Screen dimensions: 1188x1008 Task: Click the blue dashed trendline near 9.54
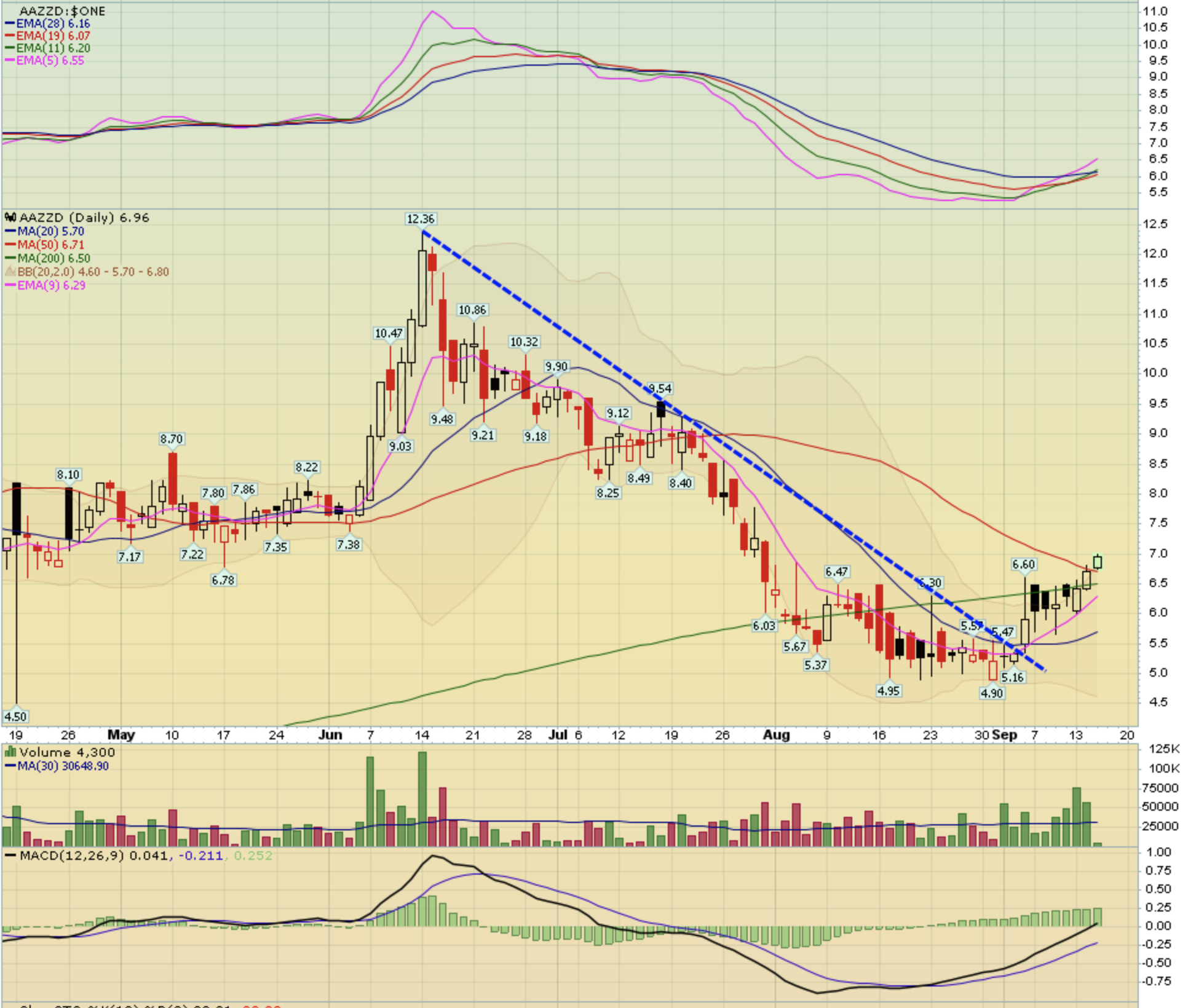click(676, 411)
